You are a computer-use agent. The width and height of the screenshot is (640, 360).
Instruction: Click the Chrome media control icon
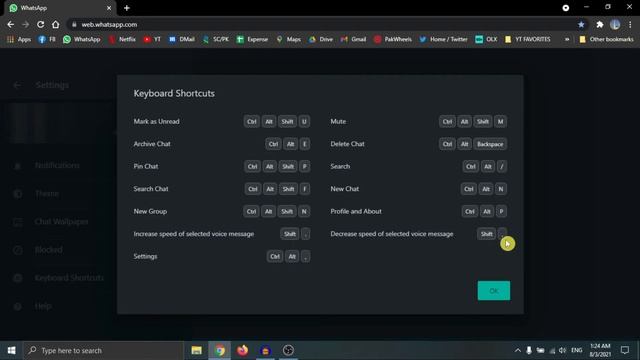[565, 8]
